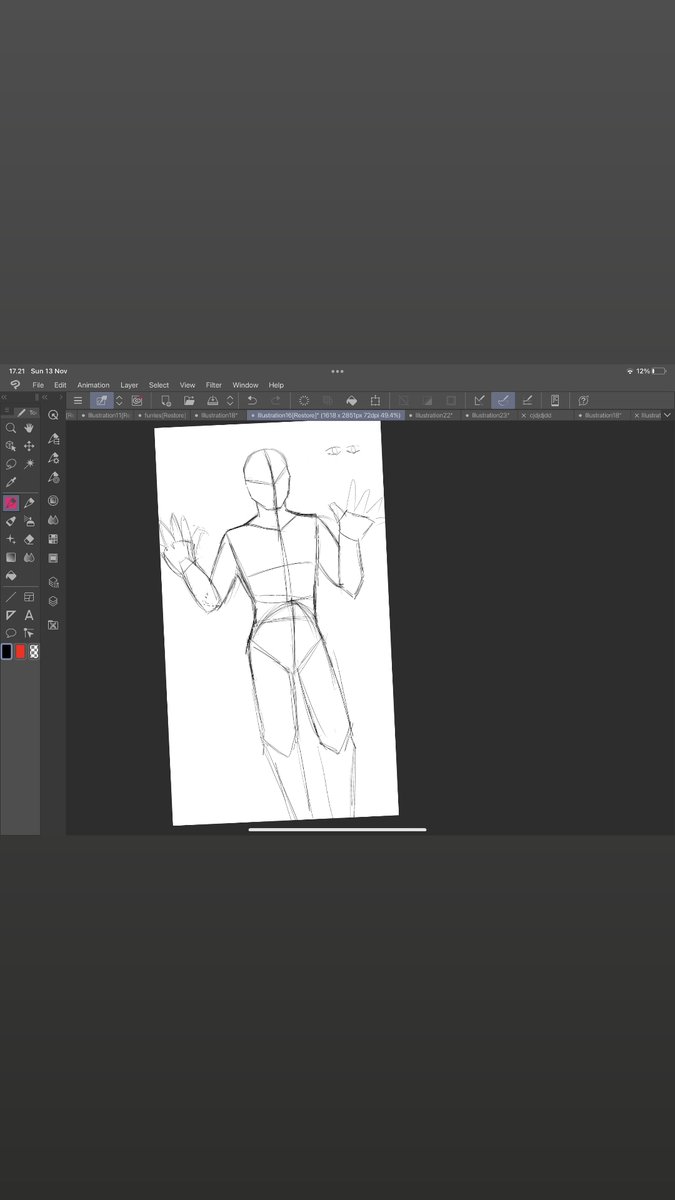The height and width of the screenshot is (1200, 675).
Task: Switch to the furries[Restore] tab
Action: [162, 415]
